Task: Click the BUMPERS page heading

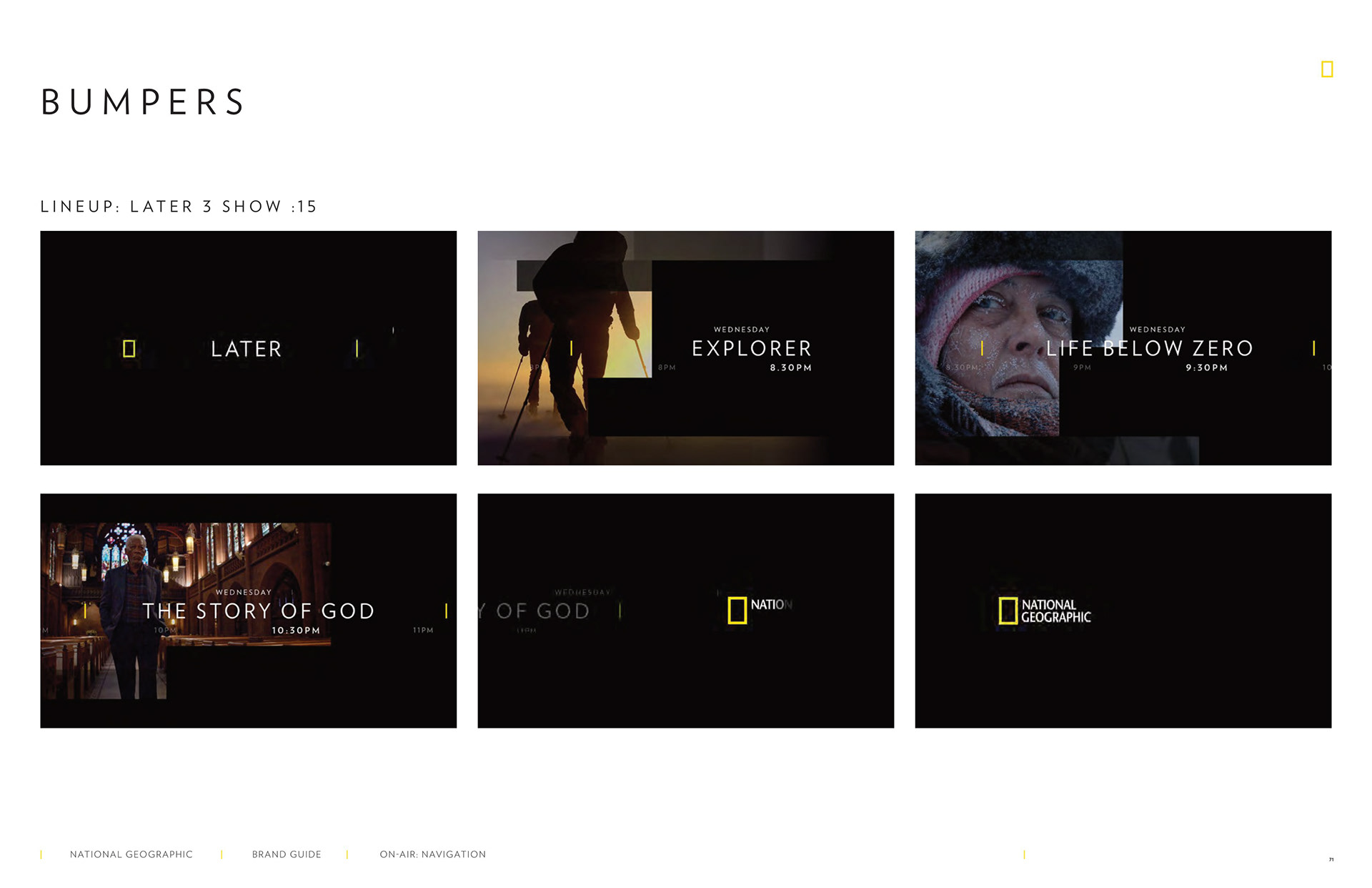Action: coord(143,102)
